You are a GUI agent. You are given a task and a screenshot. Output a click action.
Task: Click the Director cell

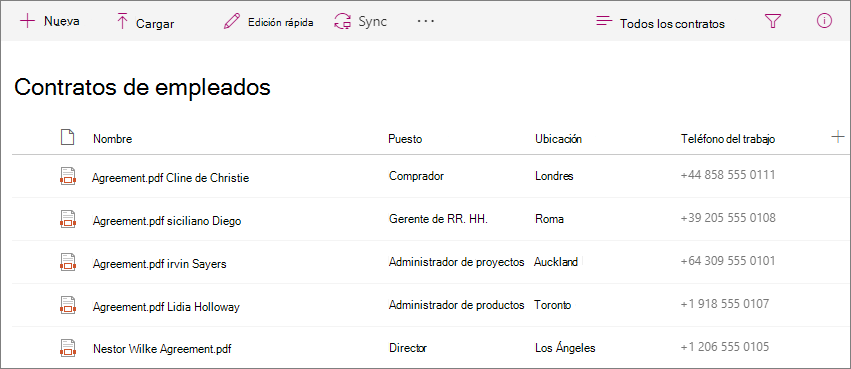[408, 348]
